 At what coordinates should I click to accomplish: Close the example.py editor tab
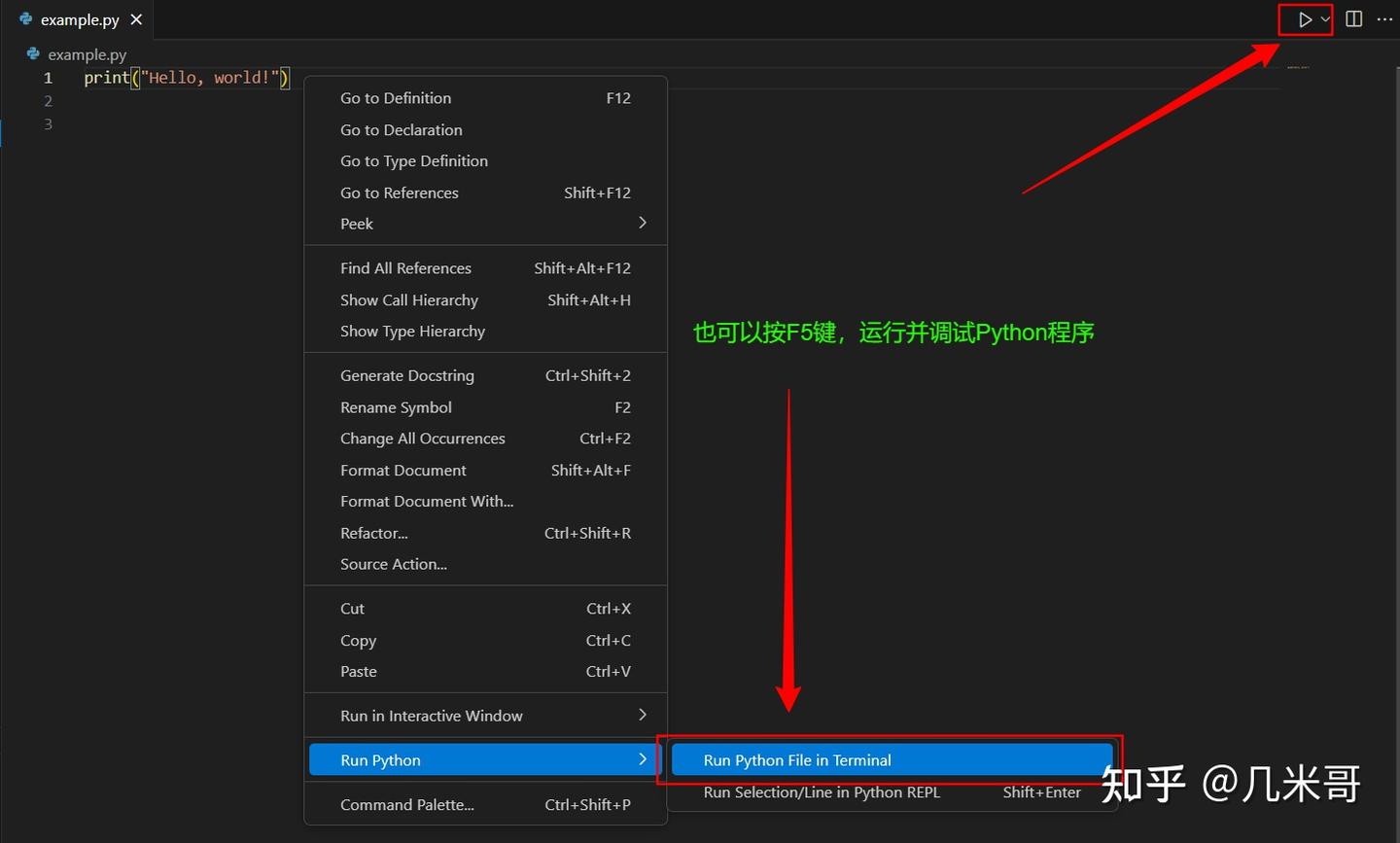pyautogui.click(x=136, y=19)
